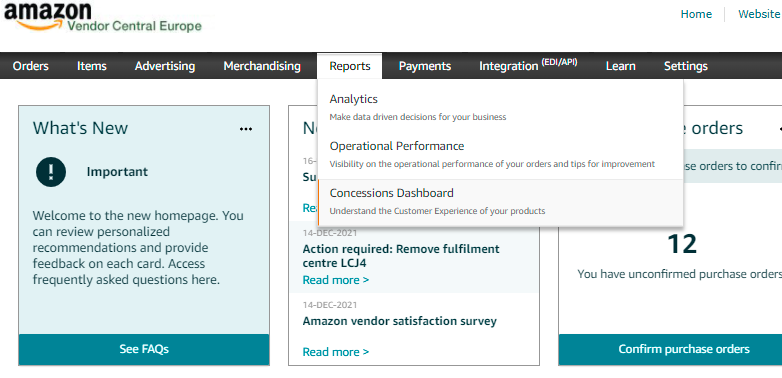Screen dimensions: 782x378
Task: Open the Items menu
Action: point(92,66)
